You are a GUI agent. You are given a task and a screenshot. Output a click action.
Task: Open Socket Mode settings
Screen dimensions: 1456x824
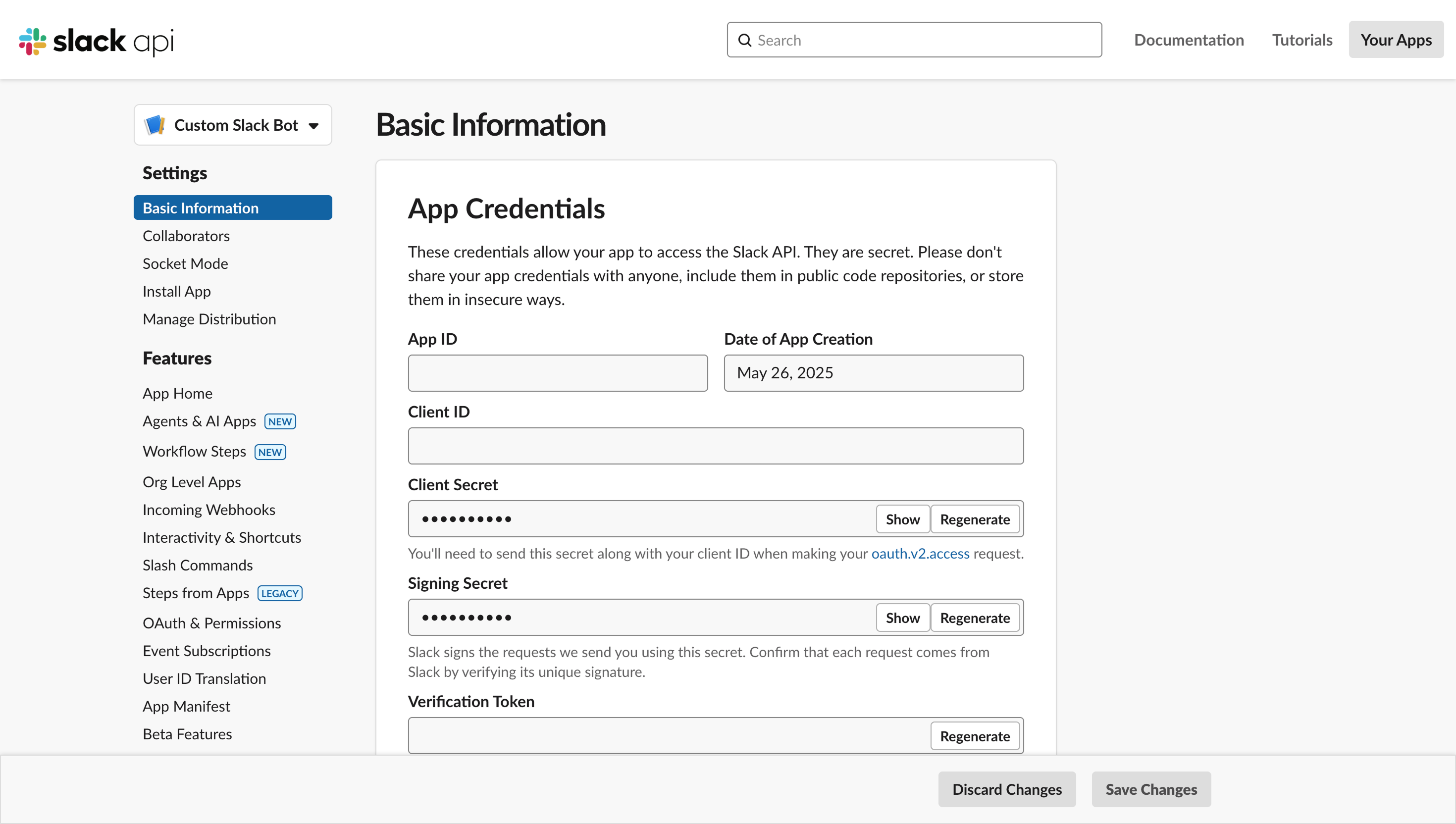point(185,263)
